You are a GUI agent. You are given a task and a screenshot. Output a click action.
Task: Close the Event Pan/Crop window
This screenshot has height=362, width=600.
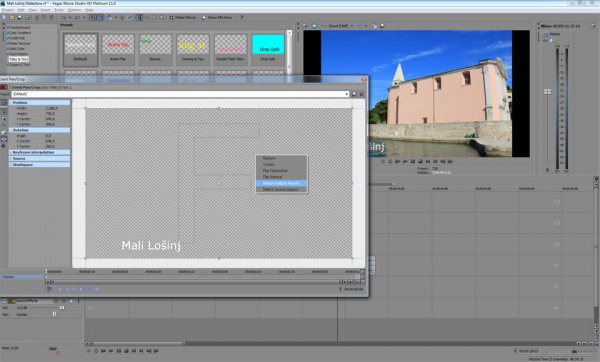coord(364,79)
